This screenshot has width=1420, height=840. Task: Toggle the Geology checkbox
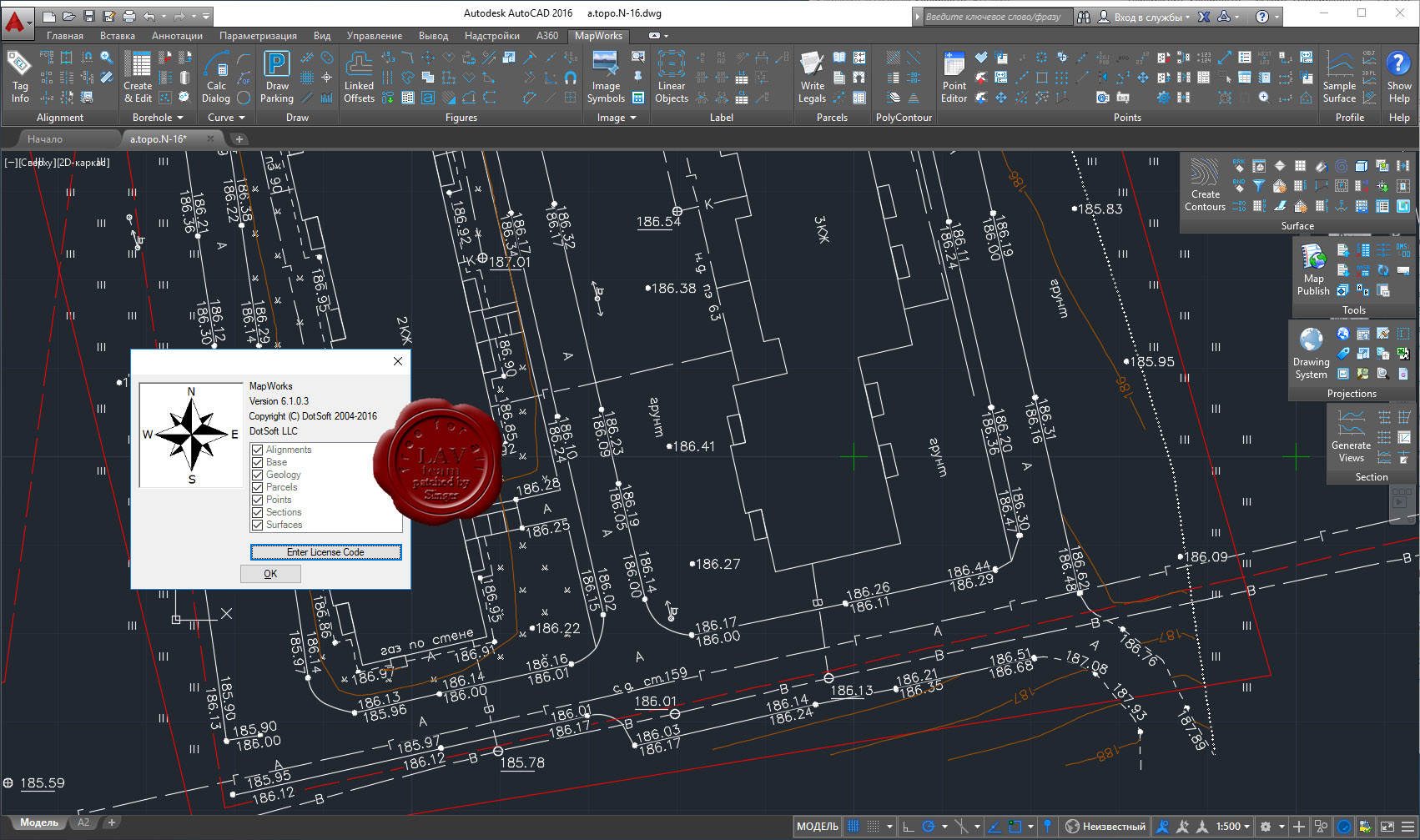pyautogui.click(x=258, y=475)
